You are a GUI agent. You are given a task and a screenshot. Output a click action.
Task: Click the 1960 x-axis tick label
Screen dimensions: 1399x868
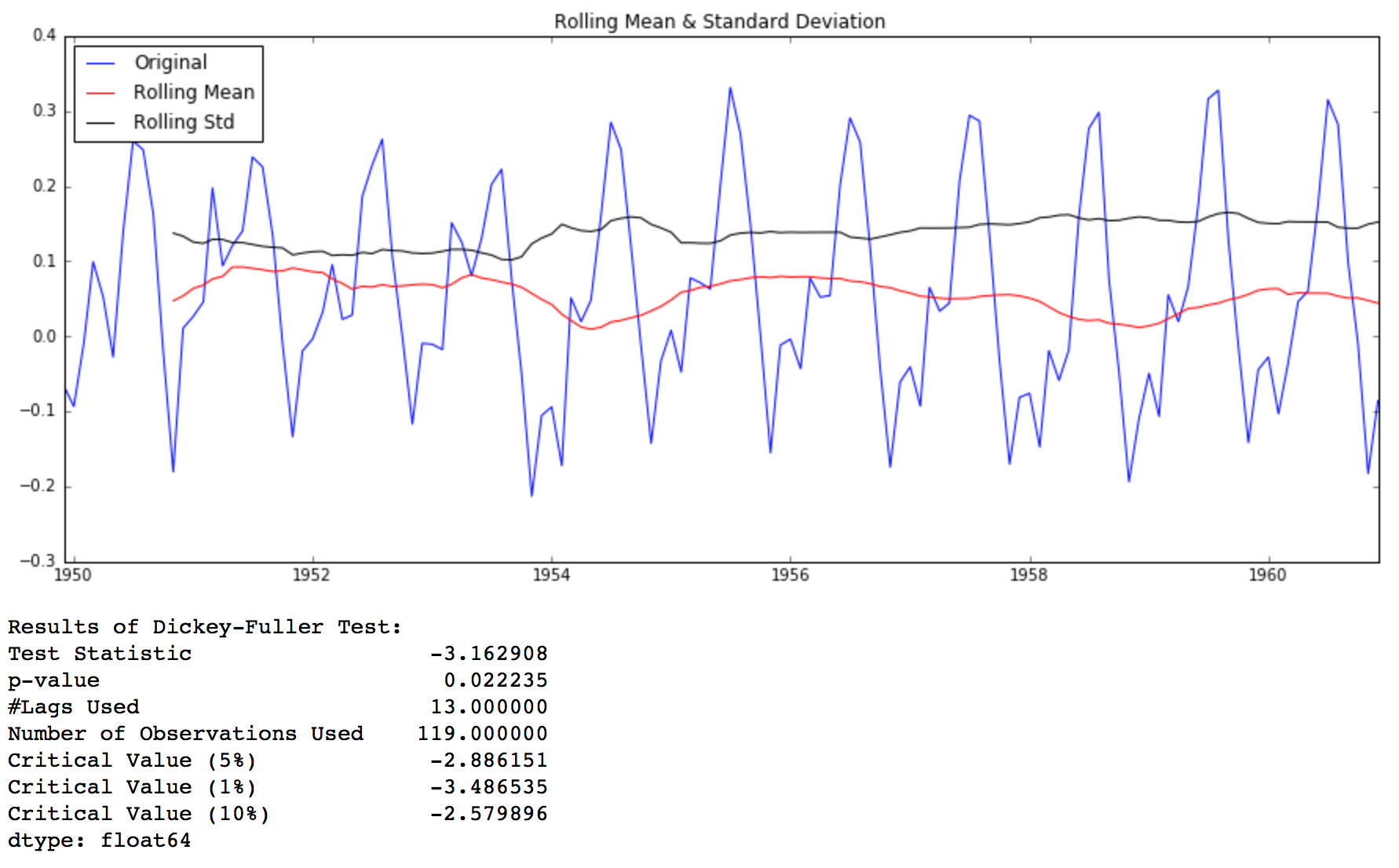click(1267, 575)
